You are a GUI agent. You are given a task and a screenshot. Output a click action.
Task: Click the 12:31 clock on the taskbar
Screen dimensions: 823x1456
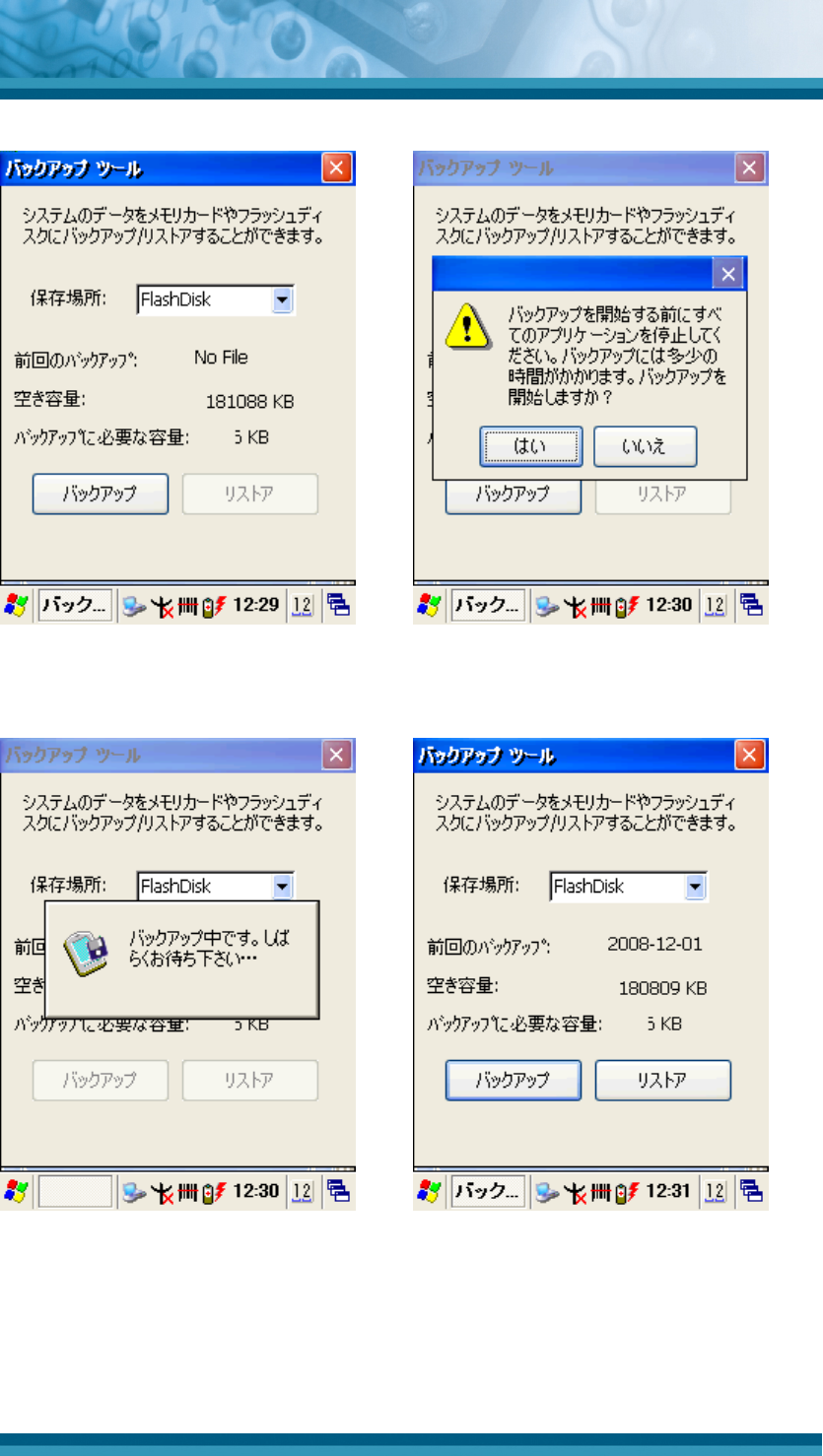pyautogui.click(x=668, y=1193)
